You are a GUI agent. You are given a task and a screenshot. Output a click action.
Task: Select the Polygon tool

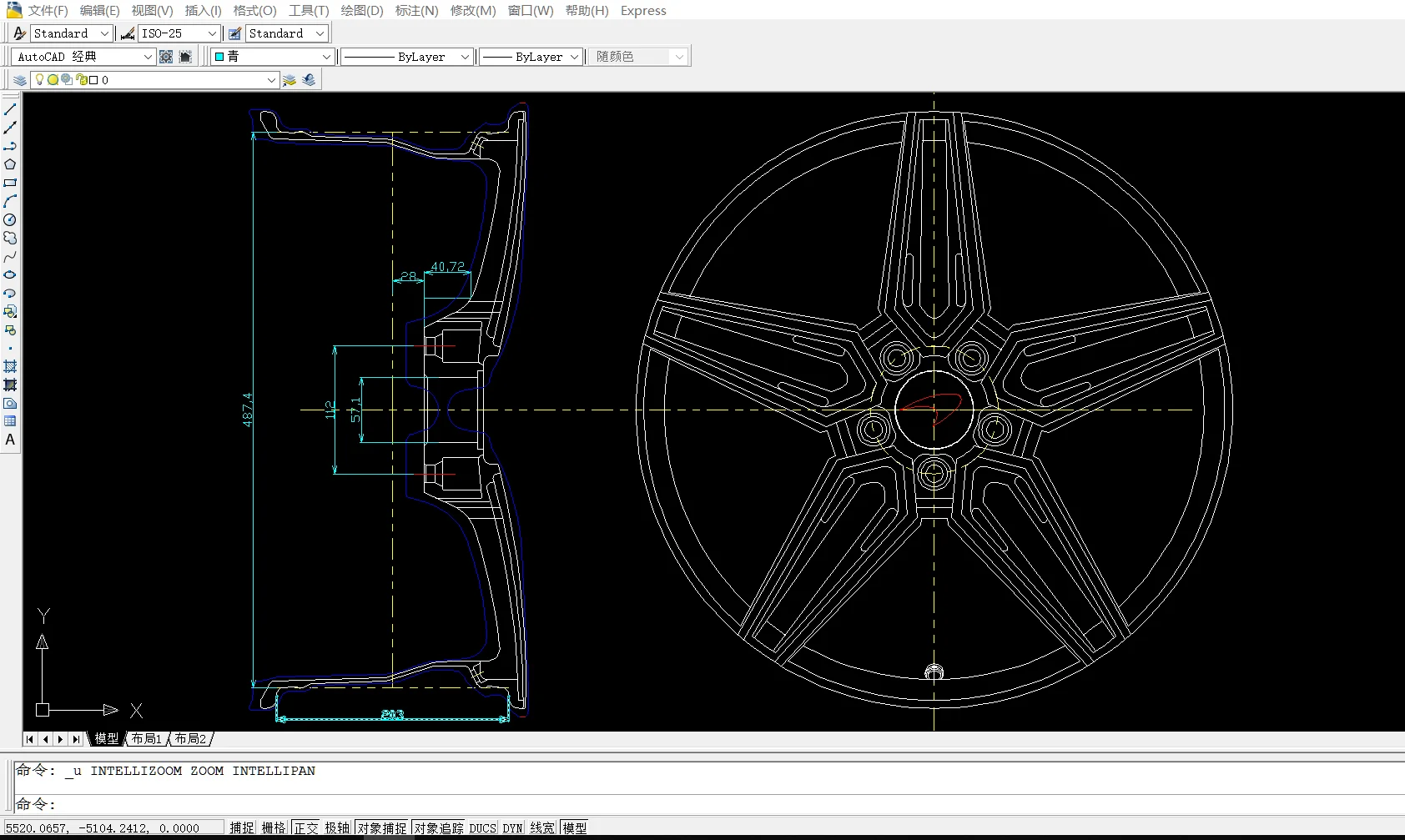[x=10, y=164]
